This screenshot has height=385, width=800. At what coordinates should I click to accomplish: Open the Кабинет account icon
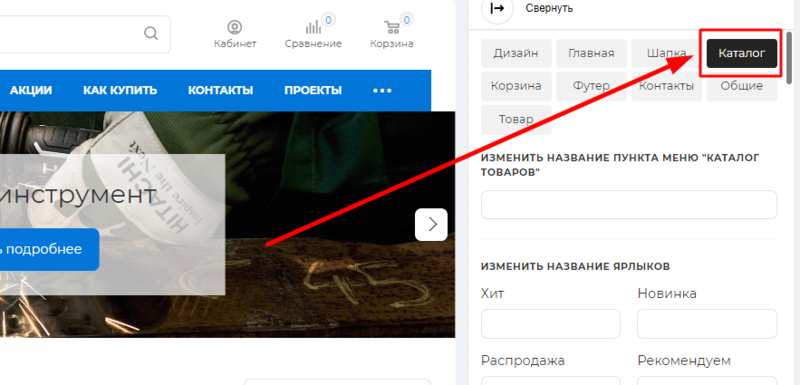tap(235, 27)
